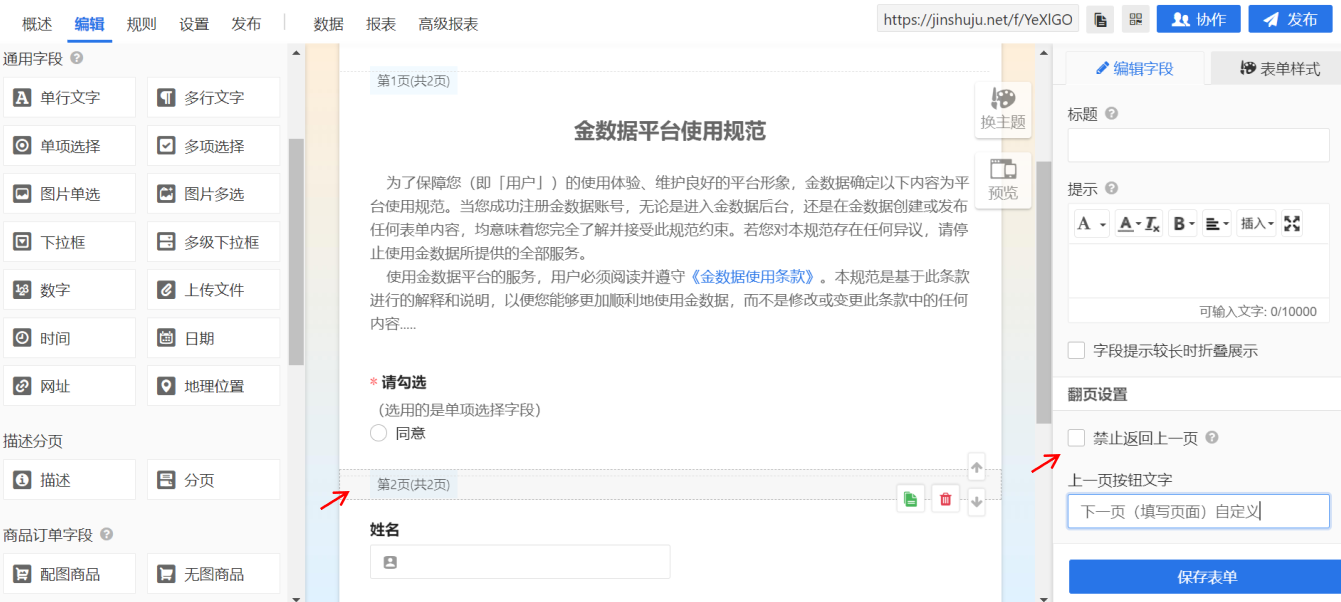Open the text alignment dropdown
This screenshot has width=1341, height=602.
coord(1216,223)
